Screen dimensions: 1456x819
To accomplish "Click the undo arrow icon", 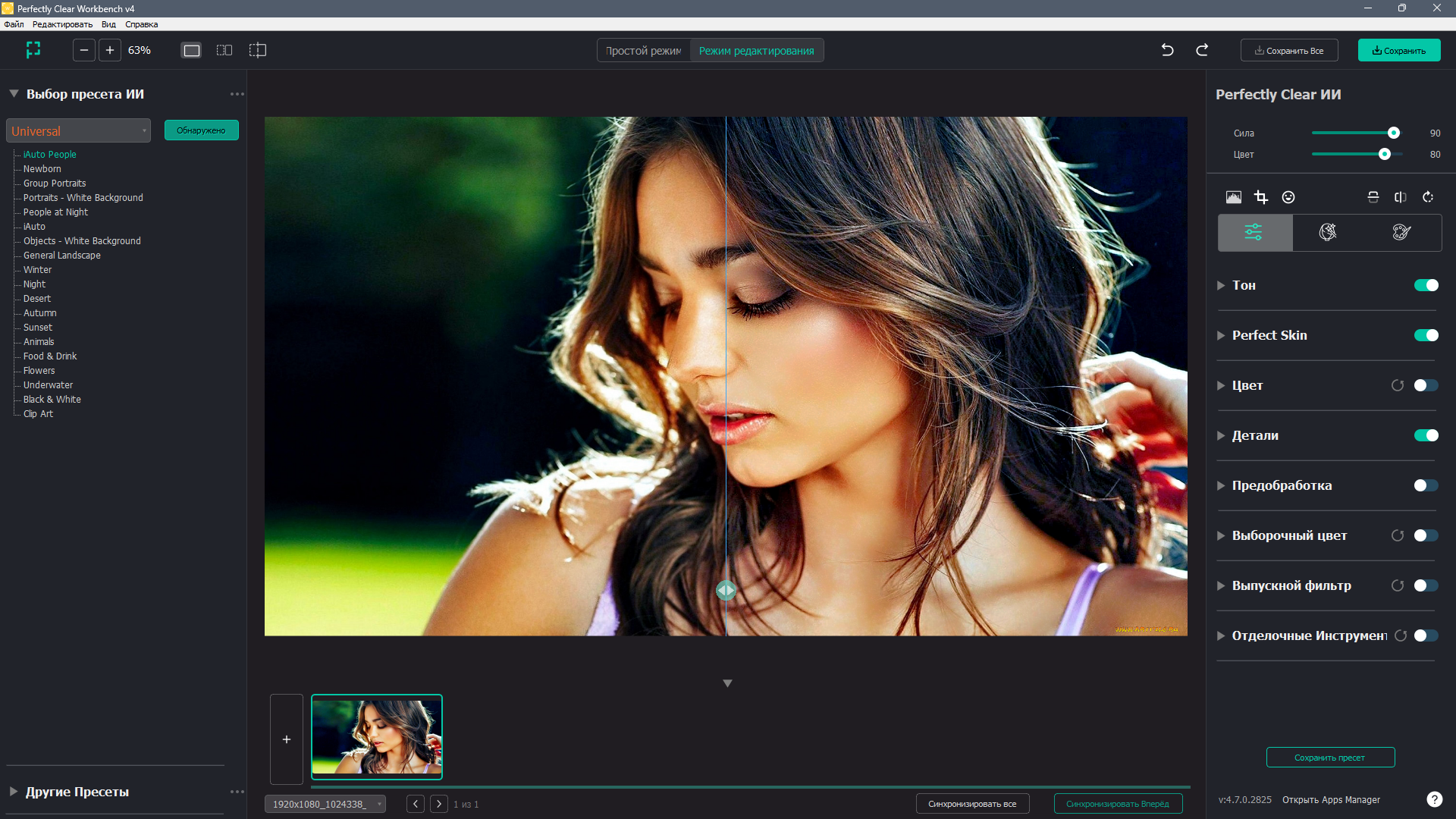I will 1167,50.
